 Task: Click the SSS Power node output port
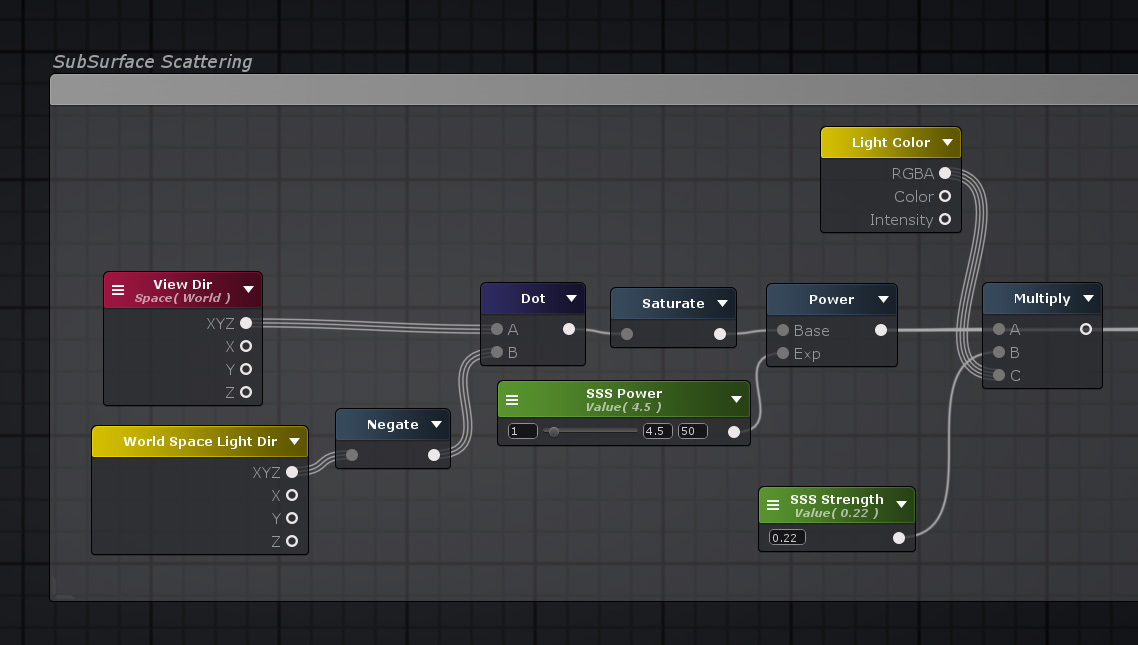pos(734,432)
